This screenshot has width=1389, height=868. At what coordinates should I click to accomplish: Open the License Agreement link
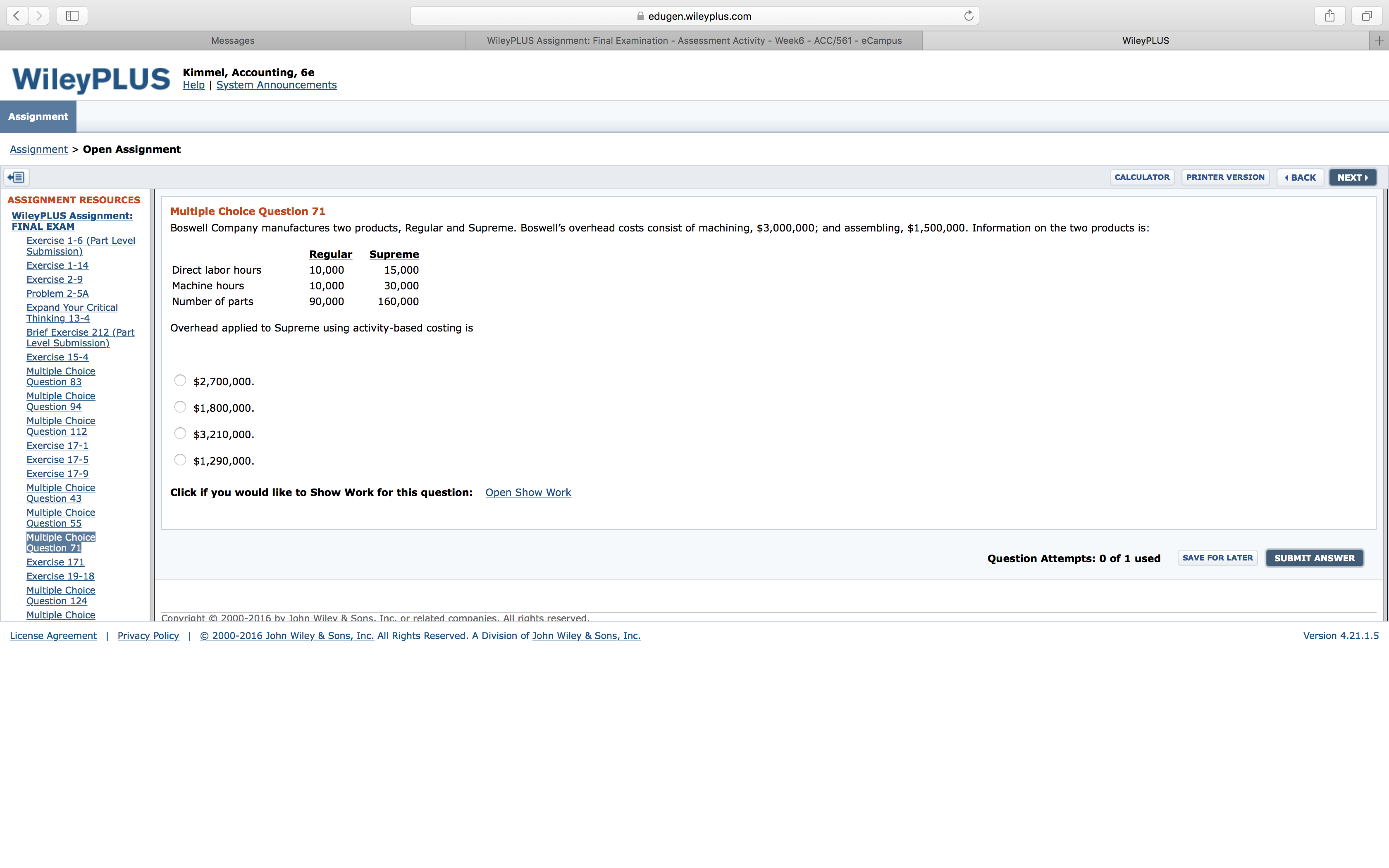coord(53,636)
